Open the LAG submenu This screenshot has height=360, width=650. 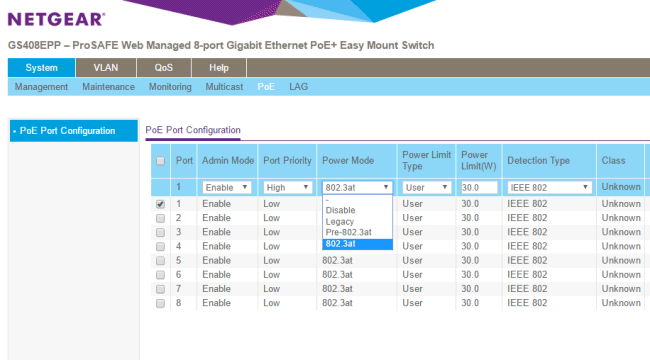[x=298, y=87]
